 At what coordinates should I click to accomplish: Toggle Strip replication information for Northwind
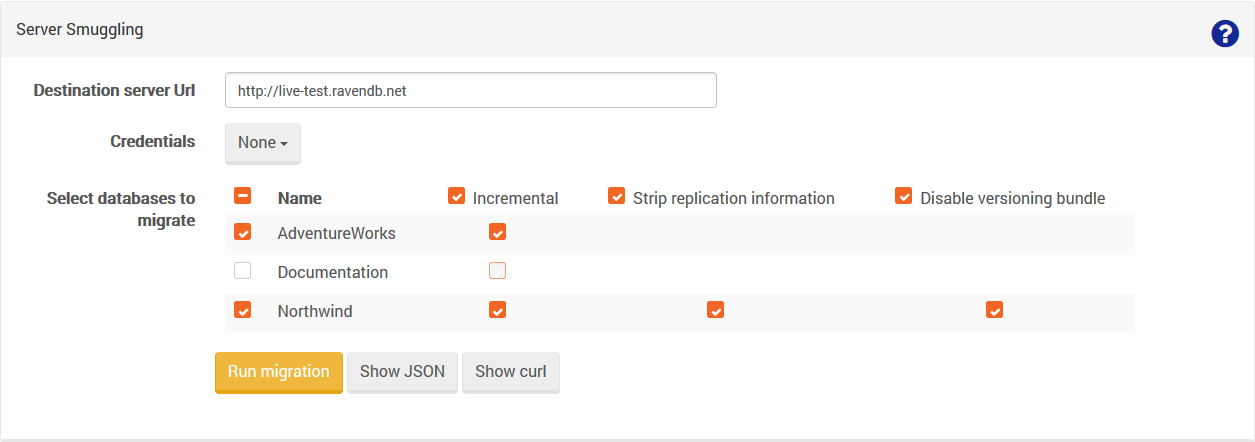click(x=716, y=310)
